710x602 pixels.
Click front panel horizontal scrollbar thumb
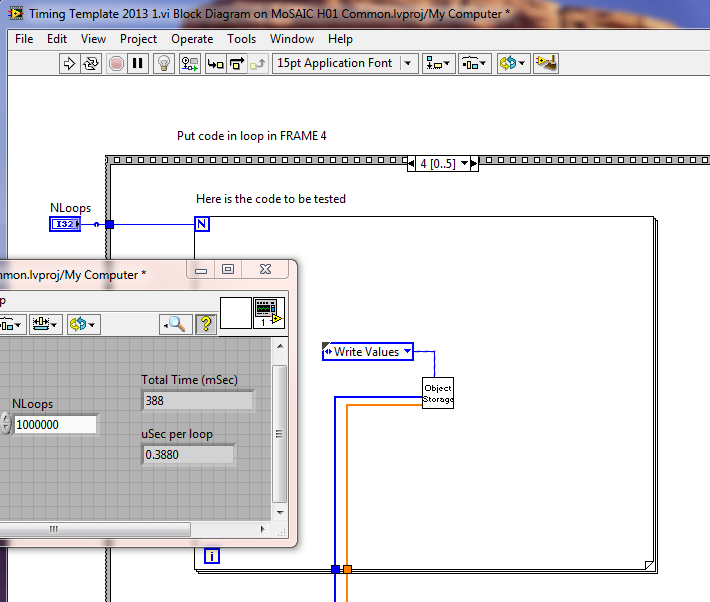[95, 529]
